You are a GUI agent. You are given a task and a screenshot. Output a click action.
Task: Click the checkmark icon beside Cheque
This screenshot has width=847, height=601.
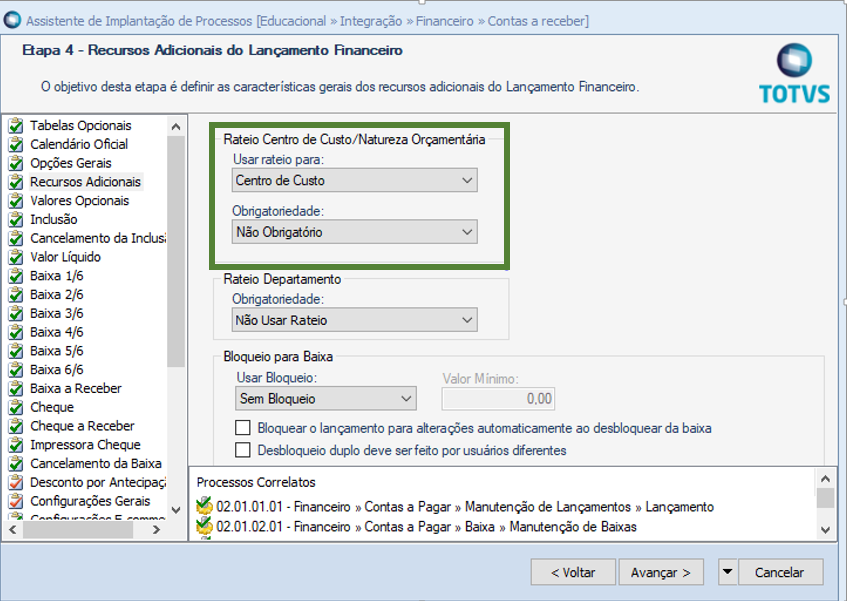(16, 408)
